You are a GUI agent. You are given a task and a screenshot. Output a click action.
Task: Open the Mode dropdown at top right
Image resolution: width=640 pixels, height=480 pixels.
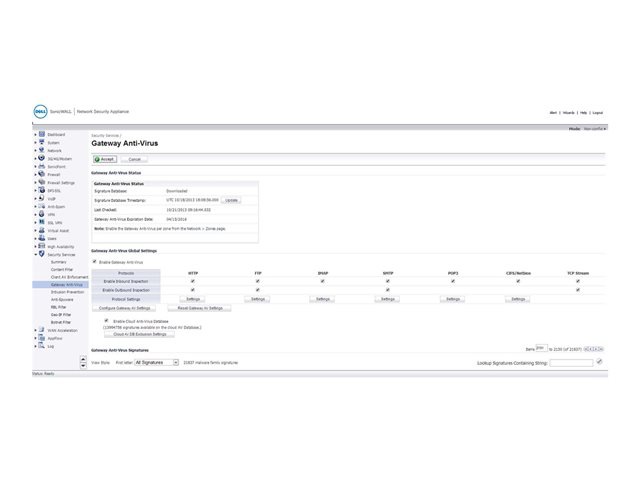pos(595,129)
